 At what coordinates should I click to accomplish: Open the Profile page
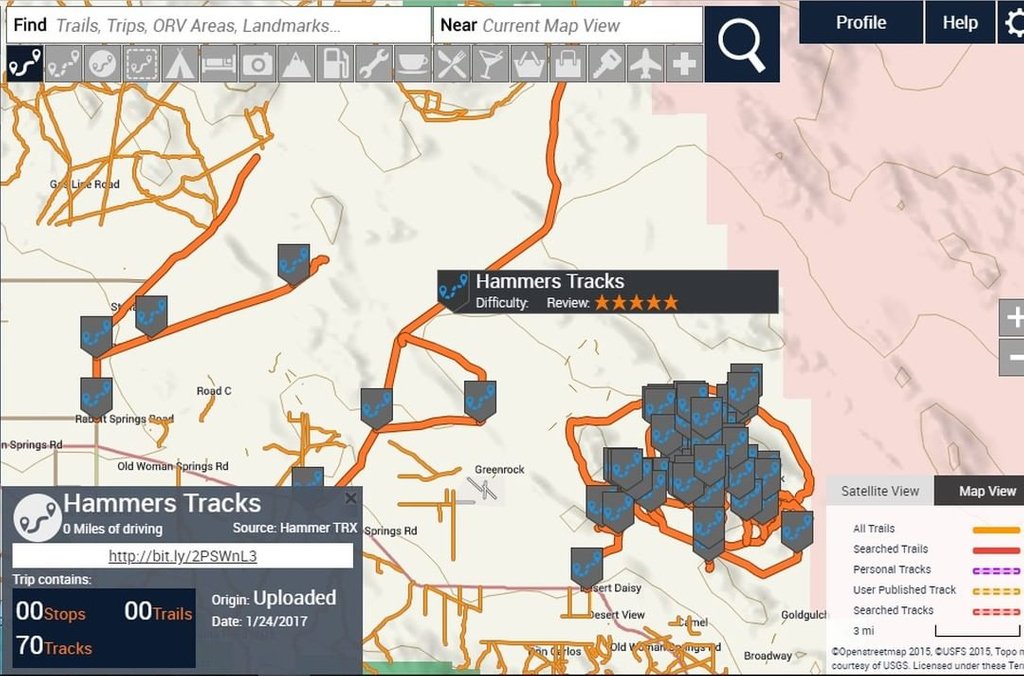pos(861,23)
